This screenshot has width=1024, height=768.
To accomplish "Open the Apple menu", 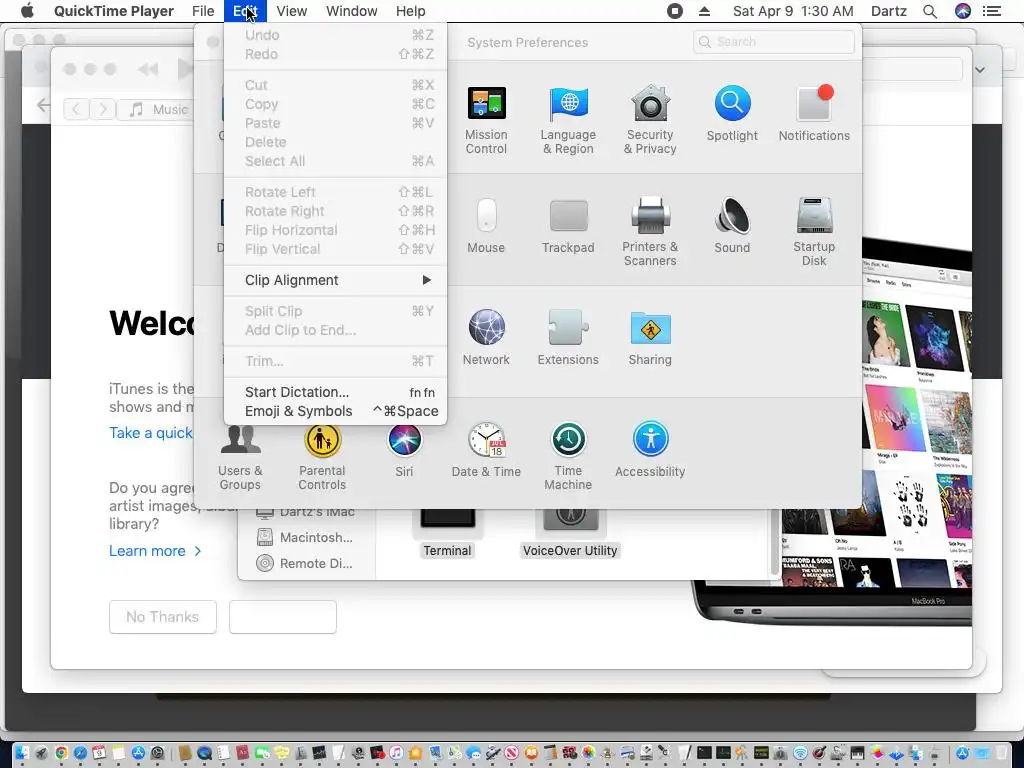I will [x=27, y=11].
